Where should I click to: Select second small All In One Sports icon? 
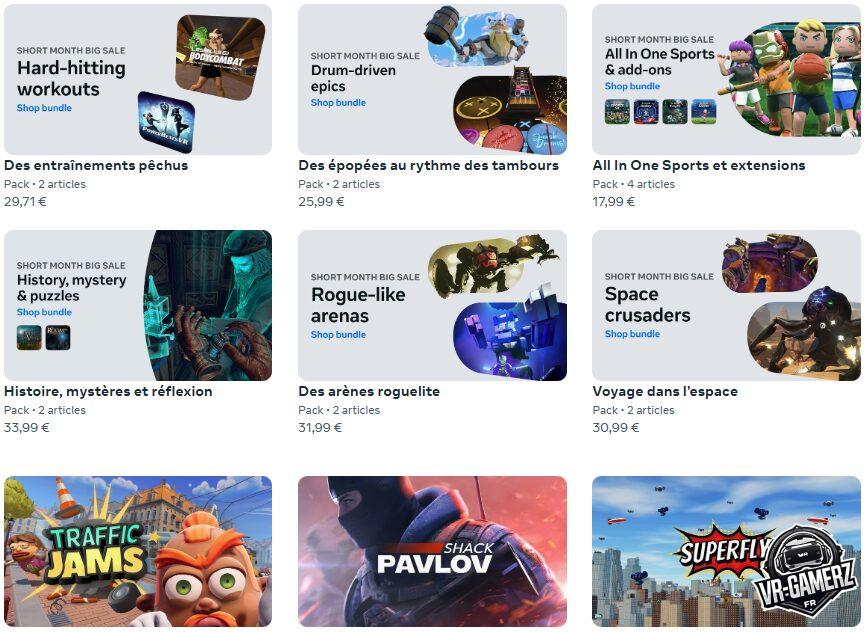point(646,112)
